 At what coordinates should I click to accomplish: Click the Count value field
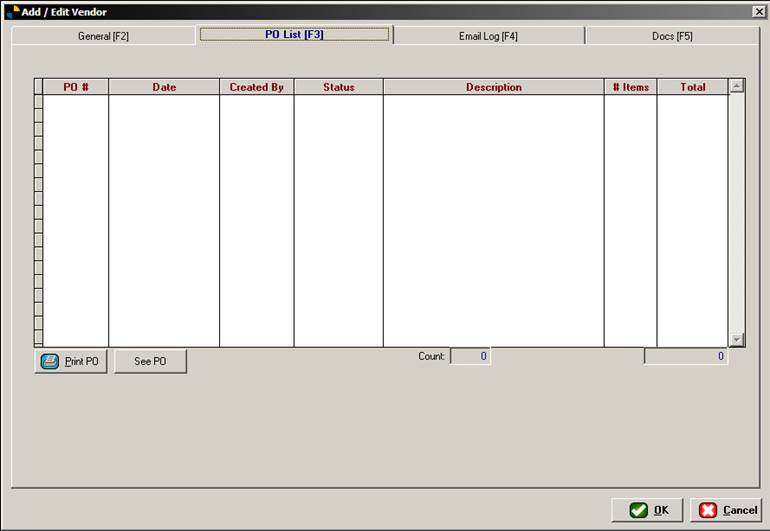[x=470, y=356]
